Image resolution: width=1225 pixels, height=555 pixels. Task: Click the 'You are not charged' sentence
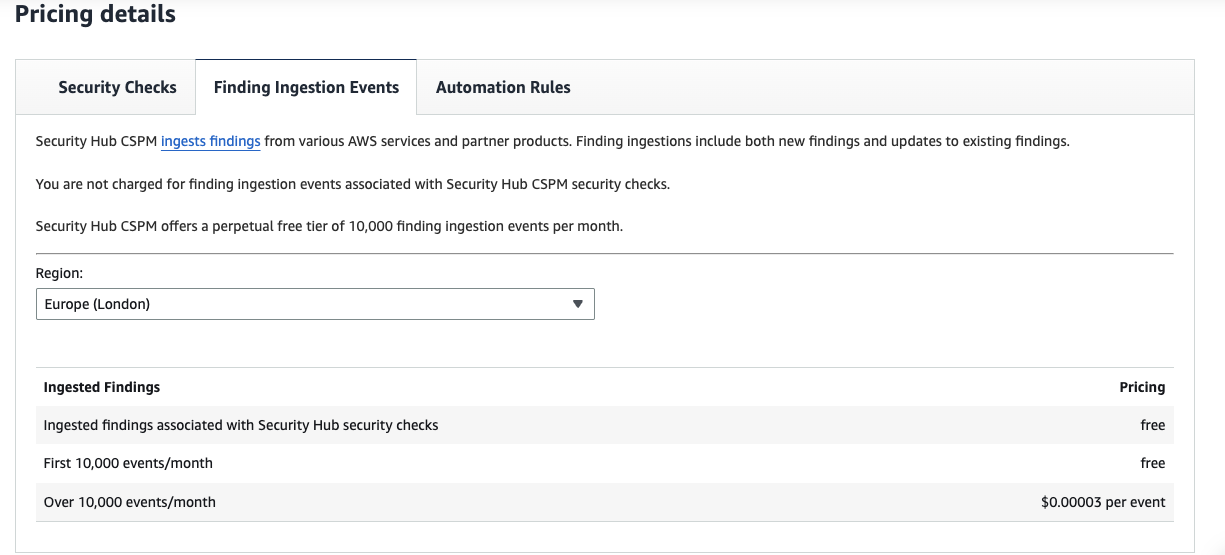tap(352, 185)
